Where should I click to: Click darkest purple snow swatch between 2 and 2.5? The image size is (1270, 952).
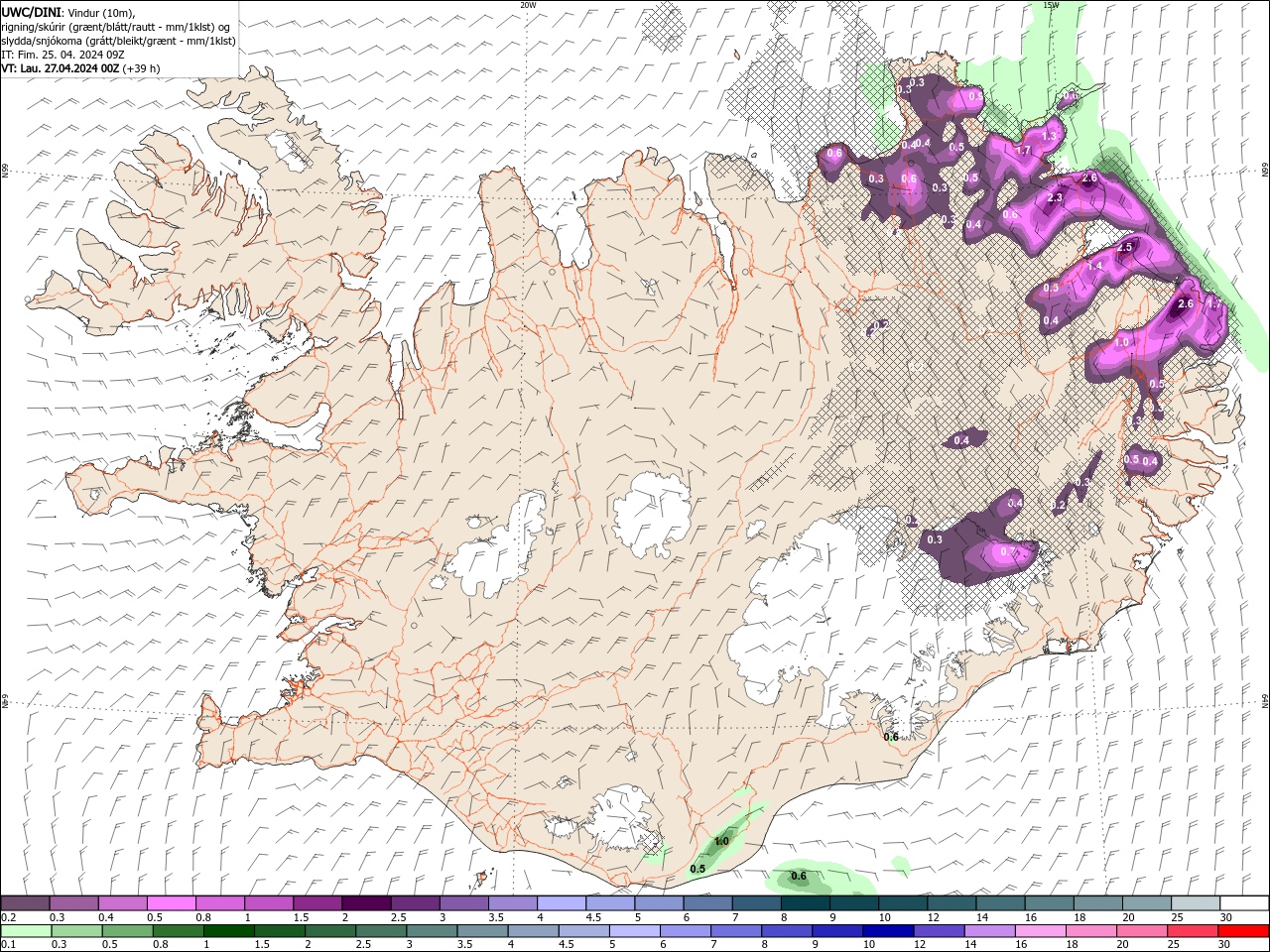pos(366,902)
